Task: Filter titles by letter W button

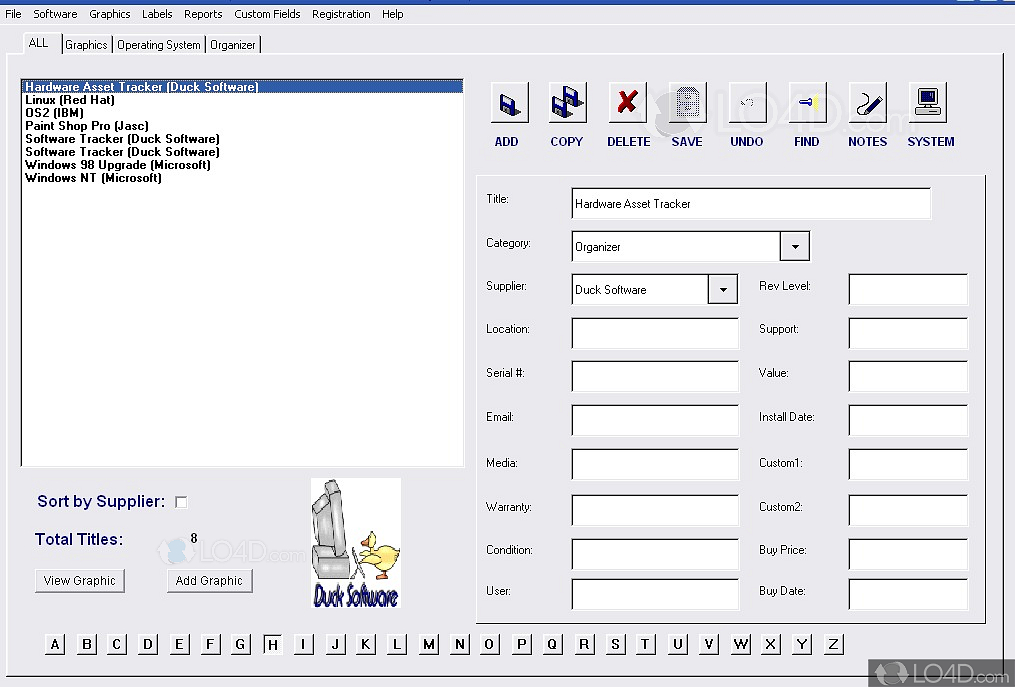Action: pyautogui.click(x=740, y=644)
